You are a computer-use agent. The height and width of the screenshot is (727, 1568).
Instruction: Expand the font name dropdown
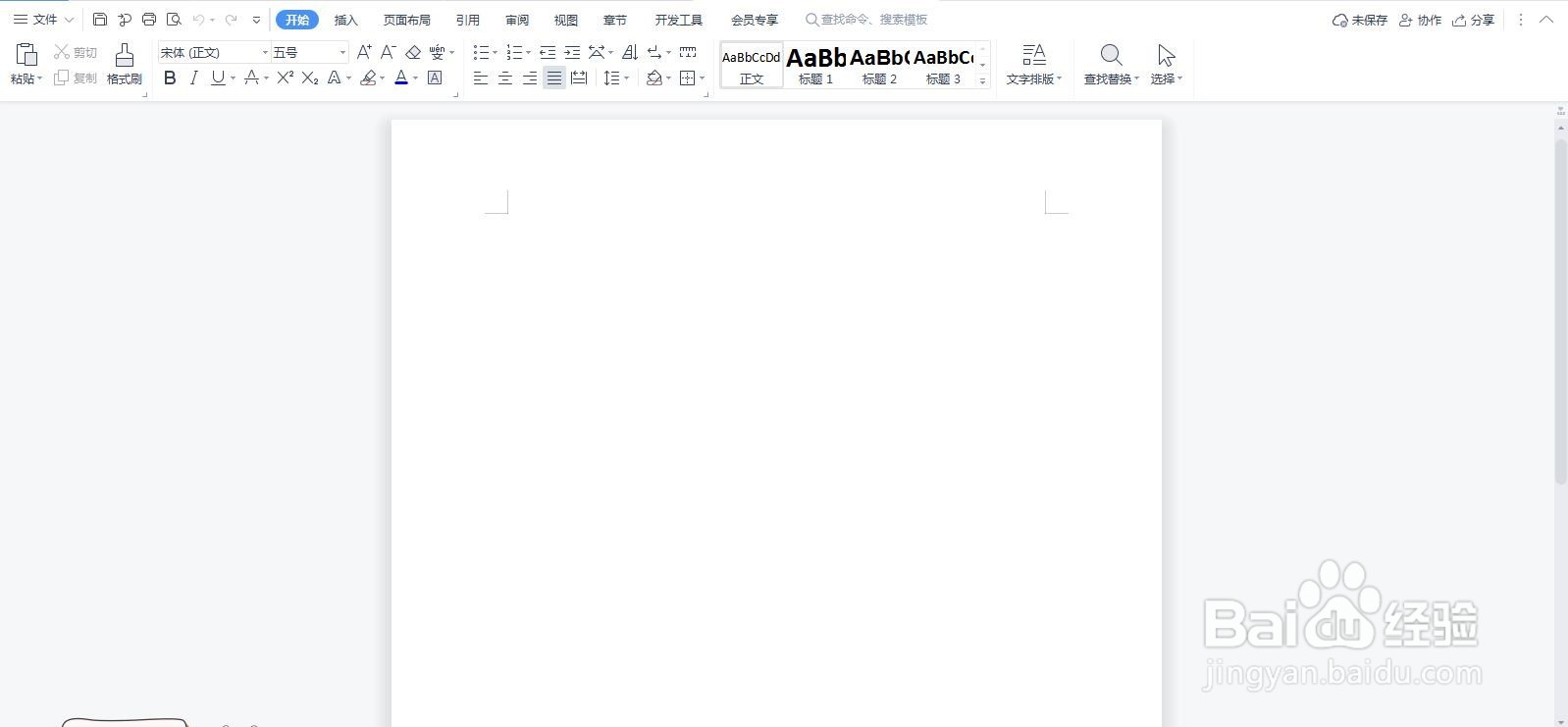pyautogui.click(x=265, y=53)
